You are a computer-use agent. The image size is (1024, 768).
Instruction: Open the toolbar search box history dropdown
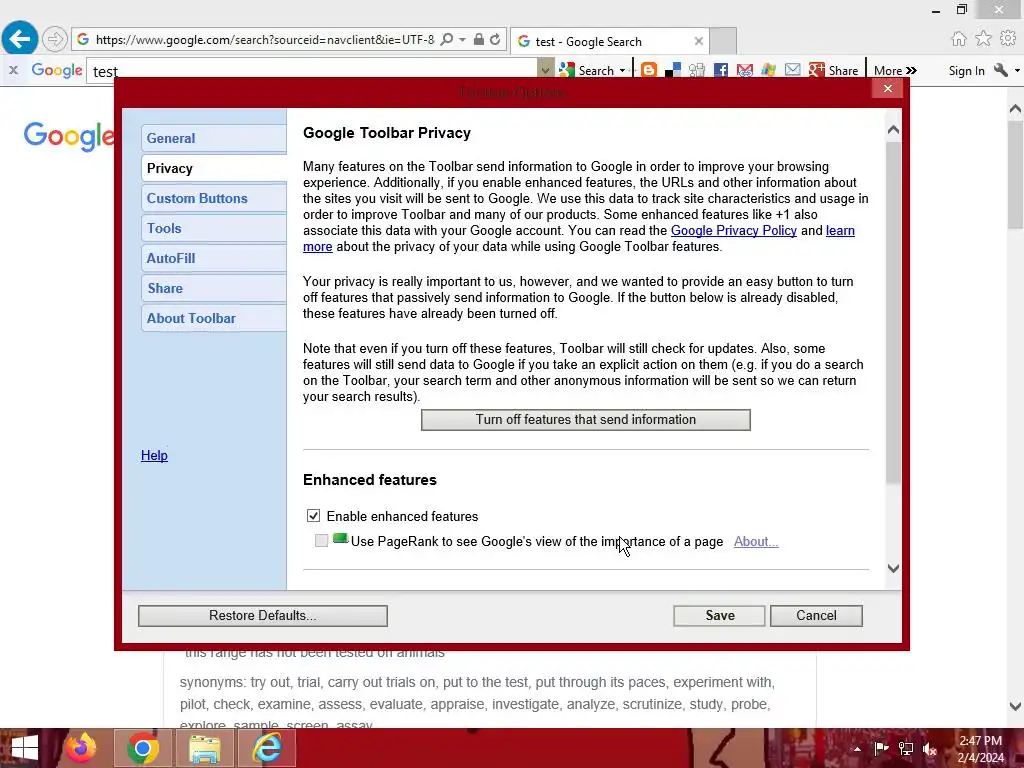(545, 70)
